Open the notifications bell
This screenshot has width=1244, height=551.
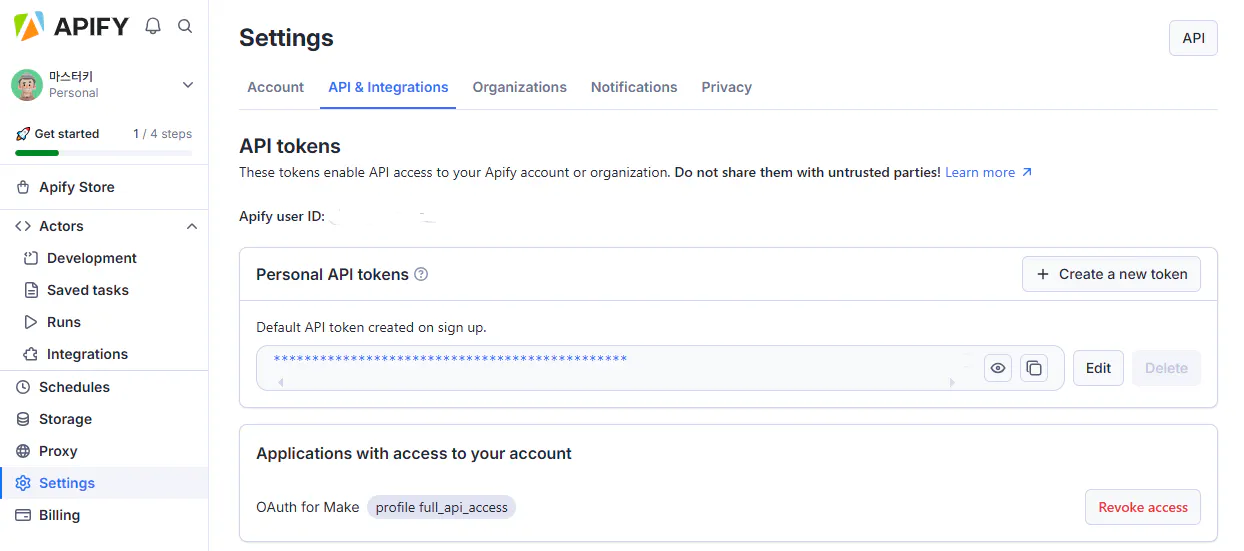(153, 26)
